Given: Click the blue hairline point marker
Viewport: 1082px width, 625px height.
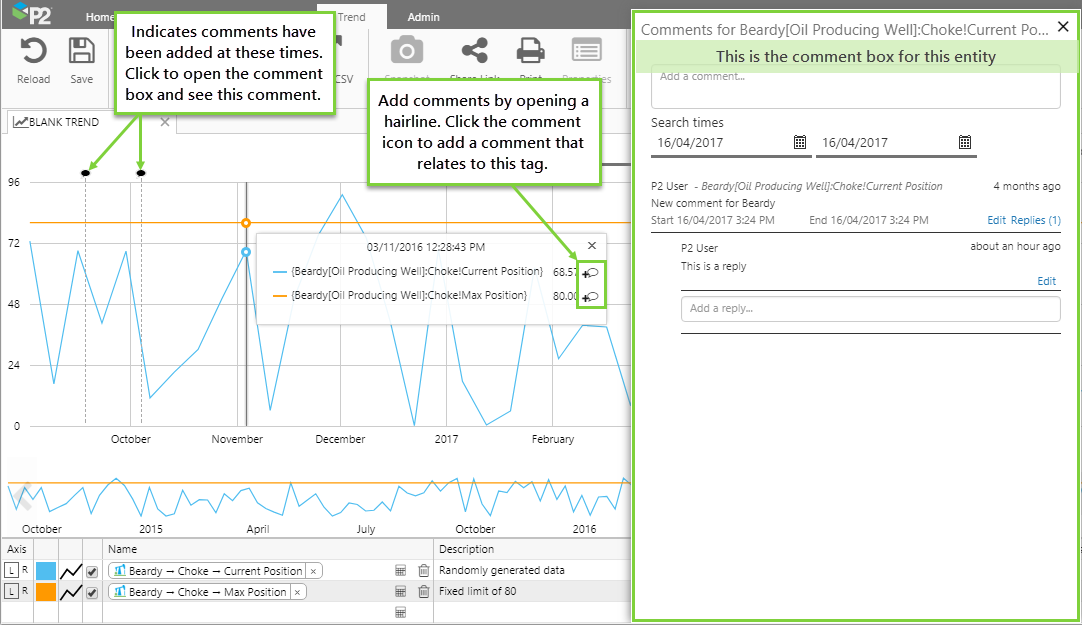Looking at the screenshot, I should tap(246, 252).
